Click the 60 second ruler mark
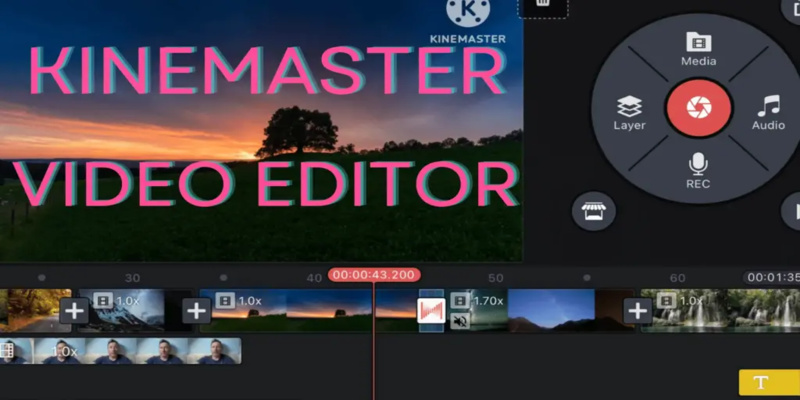 677,278
